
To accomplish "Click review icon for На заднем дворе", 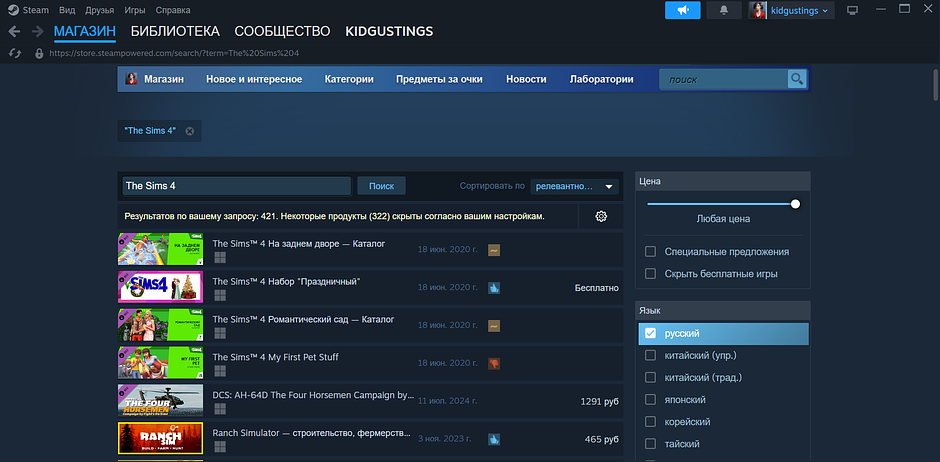I will pos(494,250).
